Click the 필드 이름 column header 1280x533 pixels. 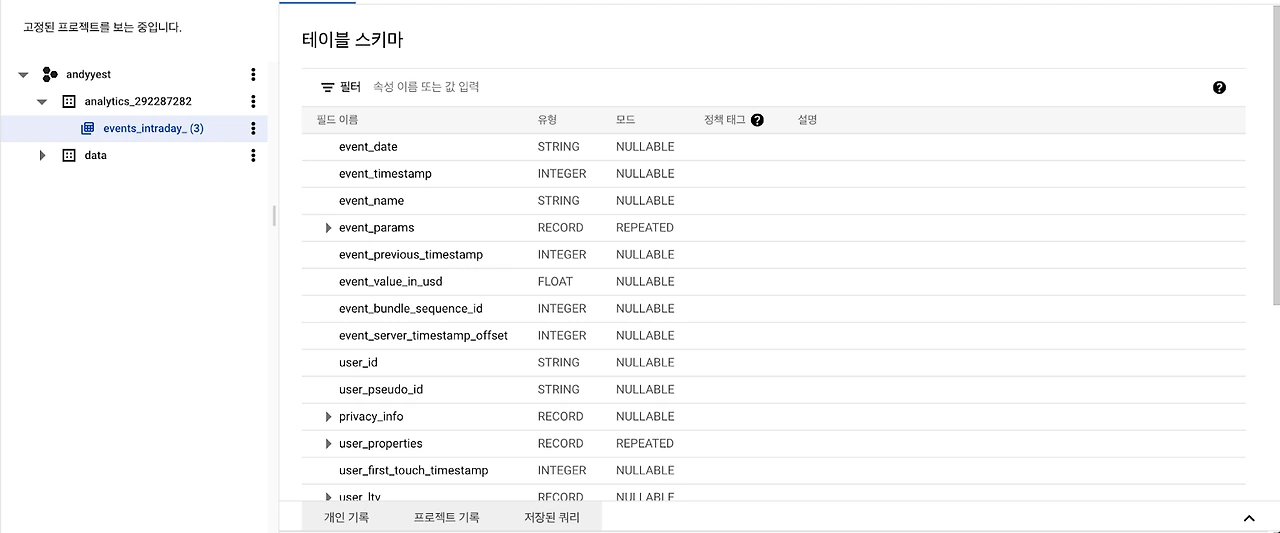click(x=337, y=120)
